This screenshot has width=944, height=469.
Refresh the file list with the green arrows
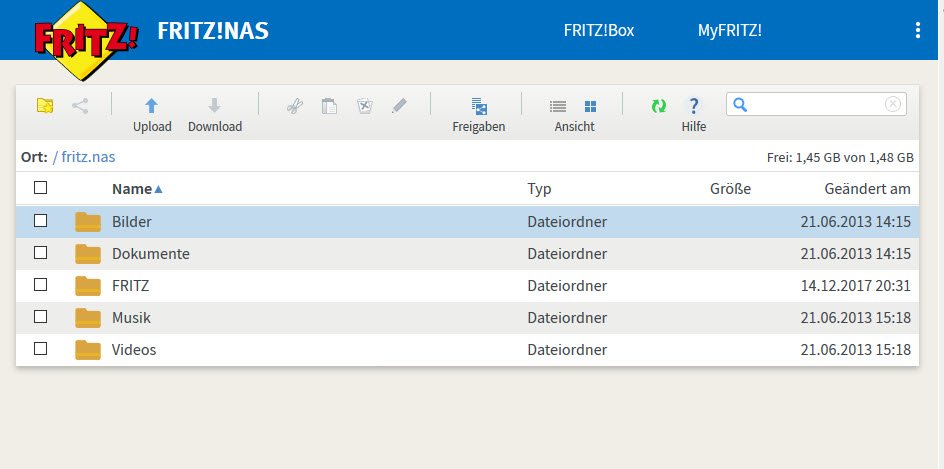point(659,107)
